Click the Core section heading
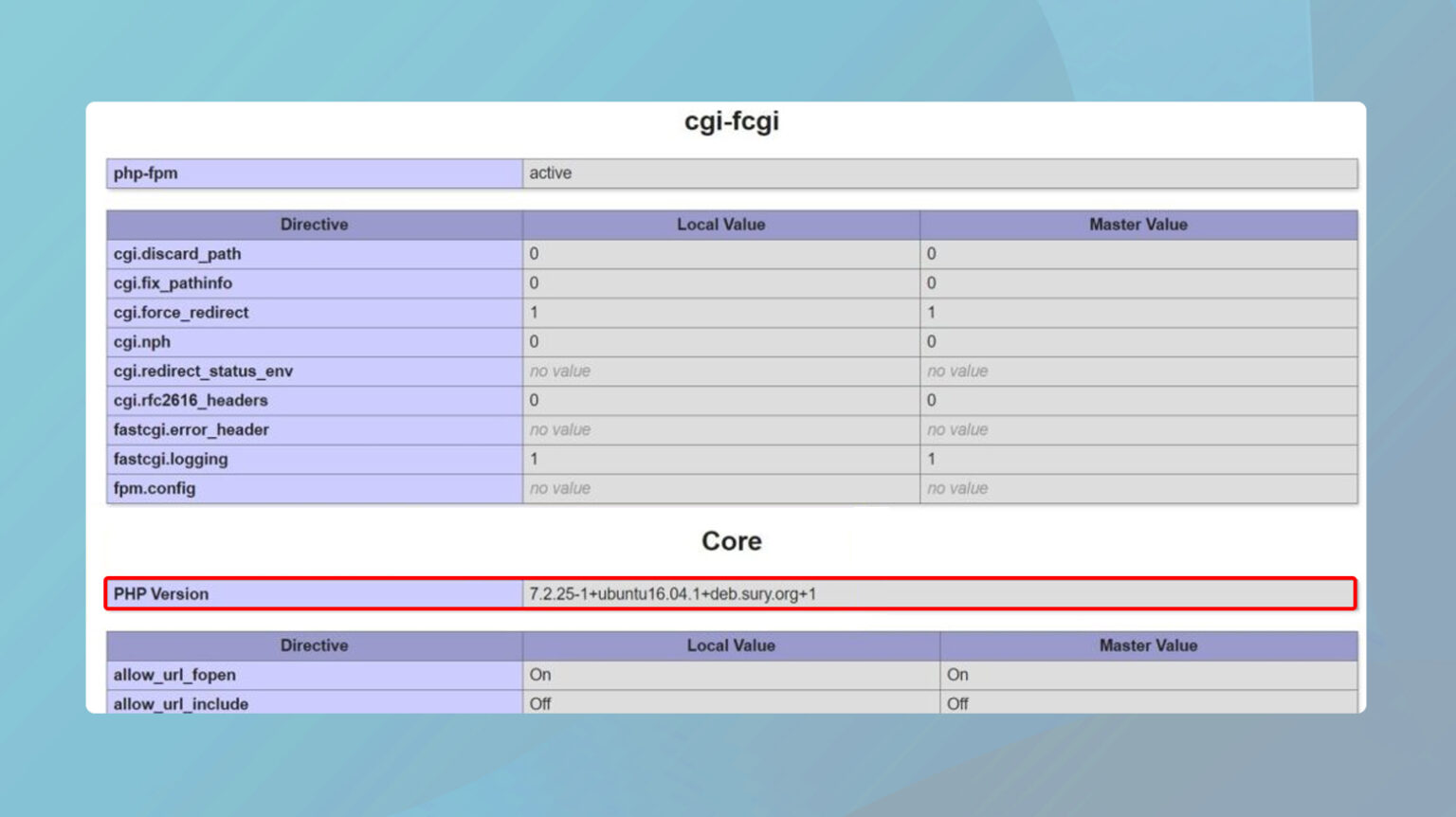 pos(732,540)
